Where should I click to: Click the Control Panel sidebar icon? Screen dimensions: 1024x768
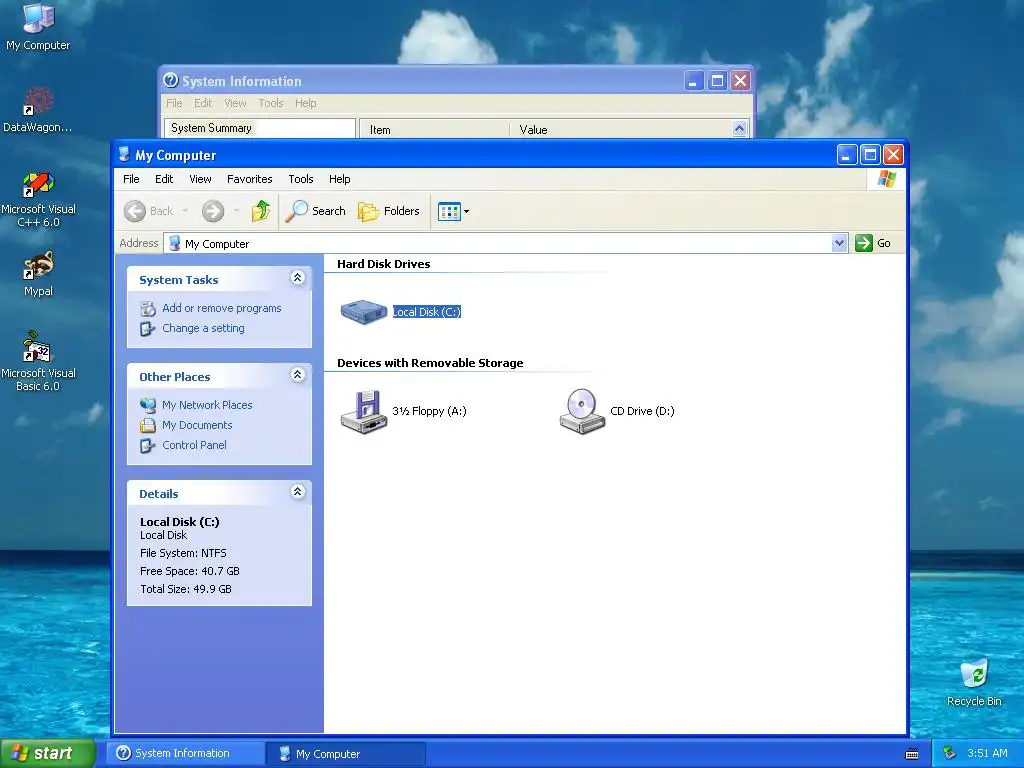click(148, 445)
